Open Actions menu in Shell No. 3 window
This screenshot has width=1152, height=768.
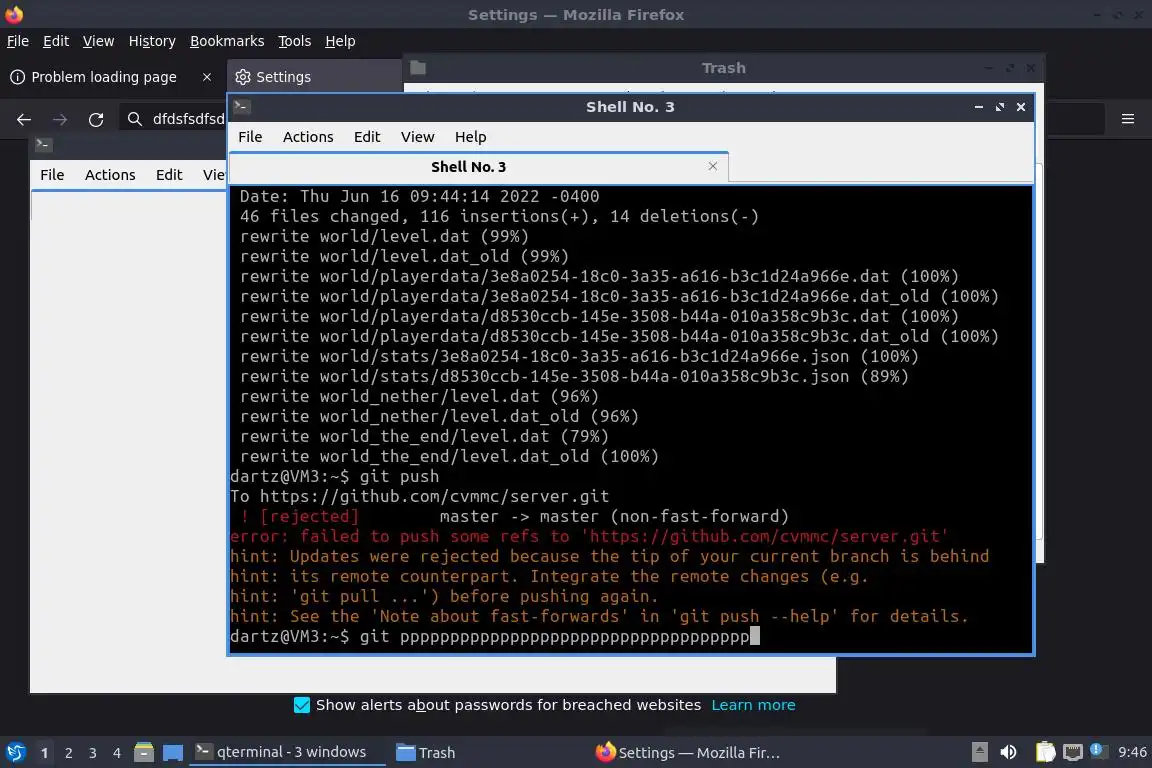tap(308, 137)
